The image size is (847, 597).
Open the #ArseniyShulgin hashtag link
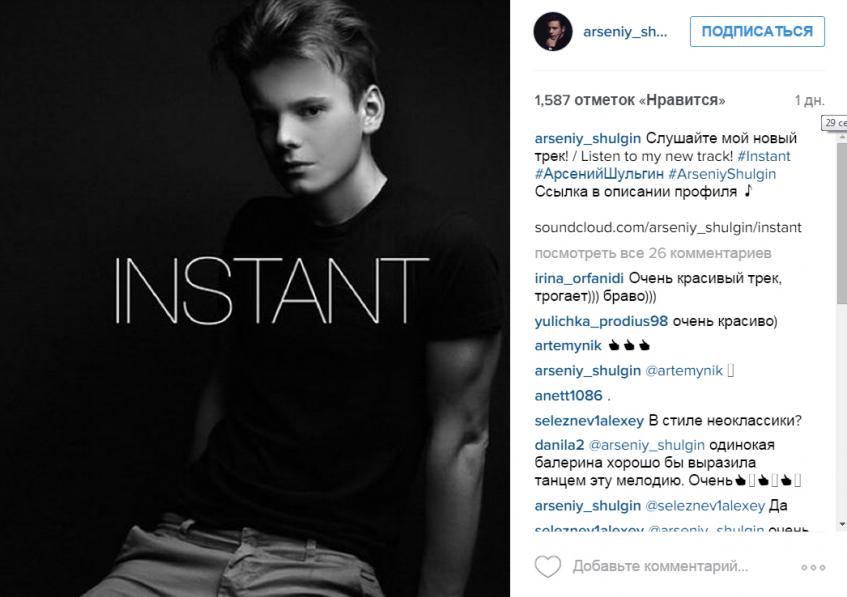point(722,174)
